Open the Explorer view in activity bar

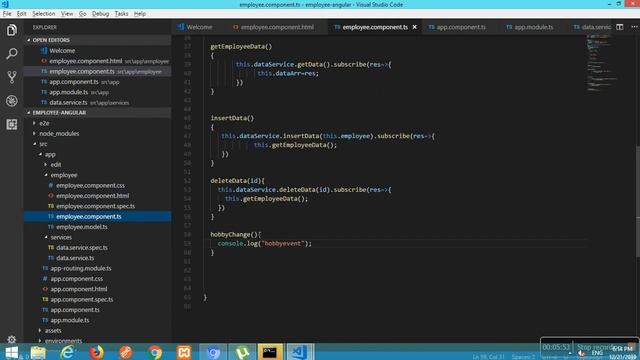click(11, 30)
